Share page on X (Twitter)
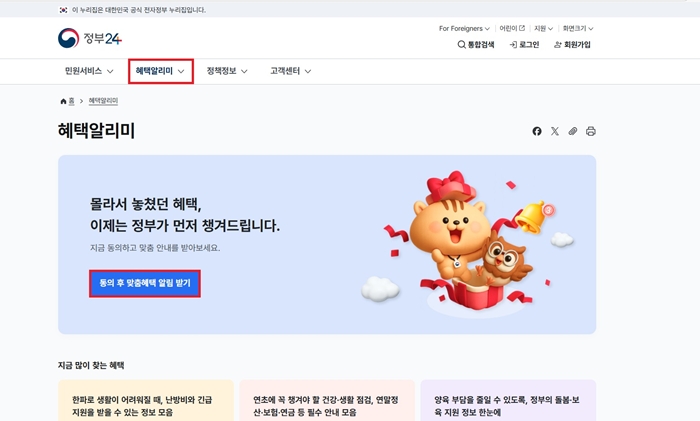This screenshot has width=700, height=421. [555, 131]
